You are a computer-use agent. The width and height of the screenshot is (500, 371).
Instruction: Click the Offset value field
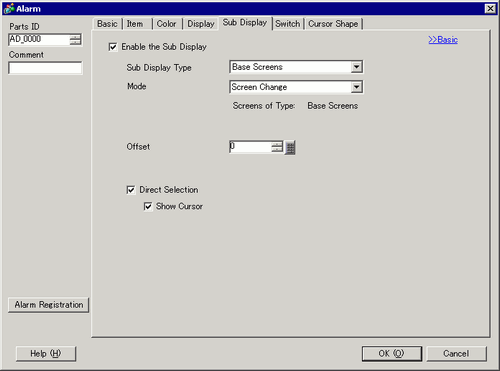point(250,147)
